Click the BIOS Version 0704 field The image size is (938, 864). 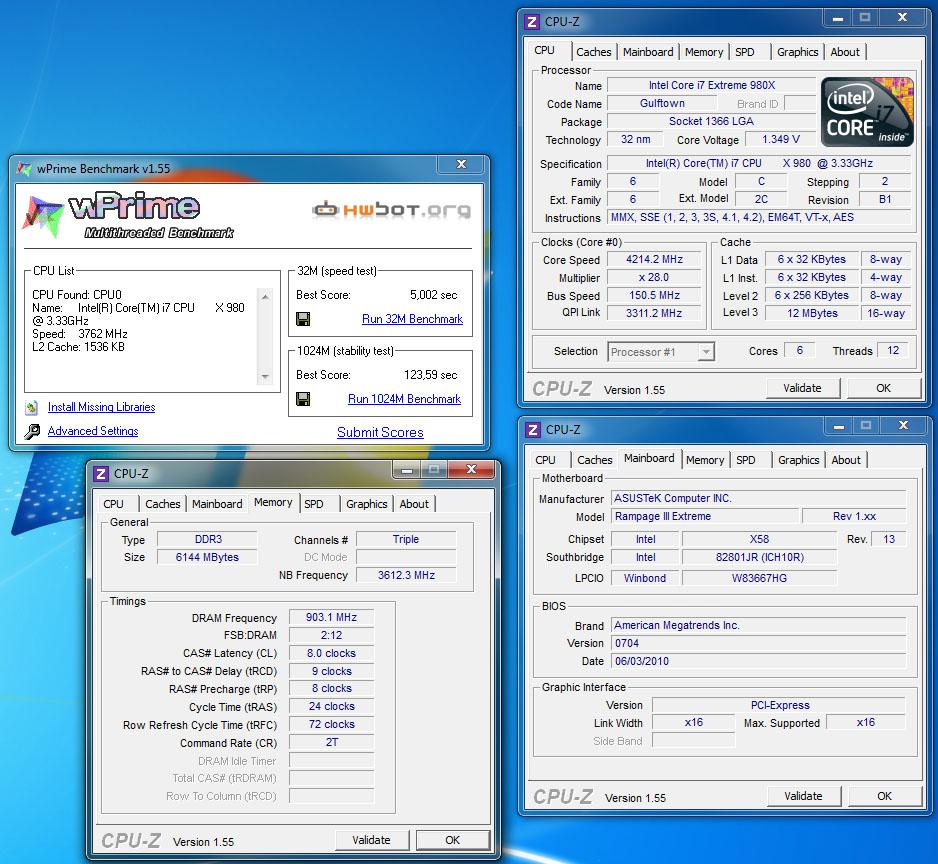coord(759,643)
